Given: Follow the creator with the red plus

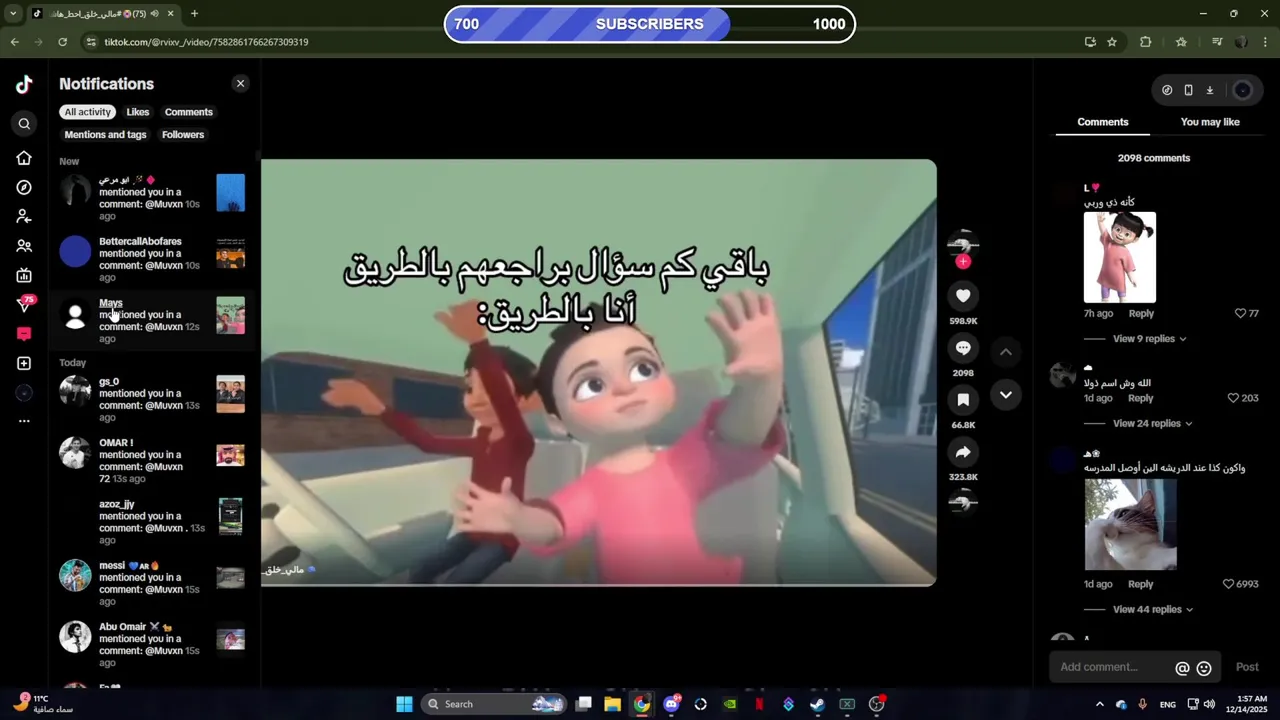Looking at the screenshot, I should 963,261.
